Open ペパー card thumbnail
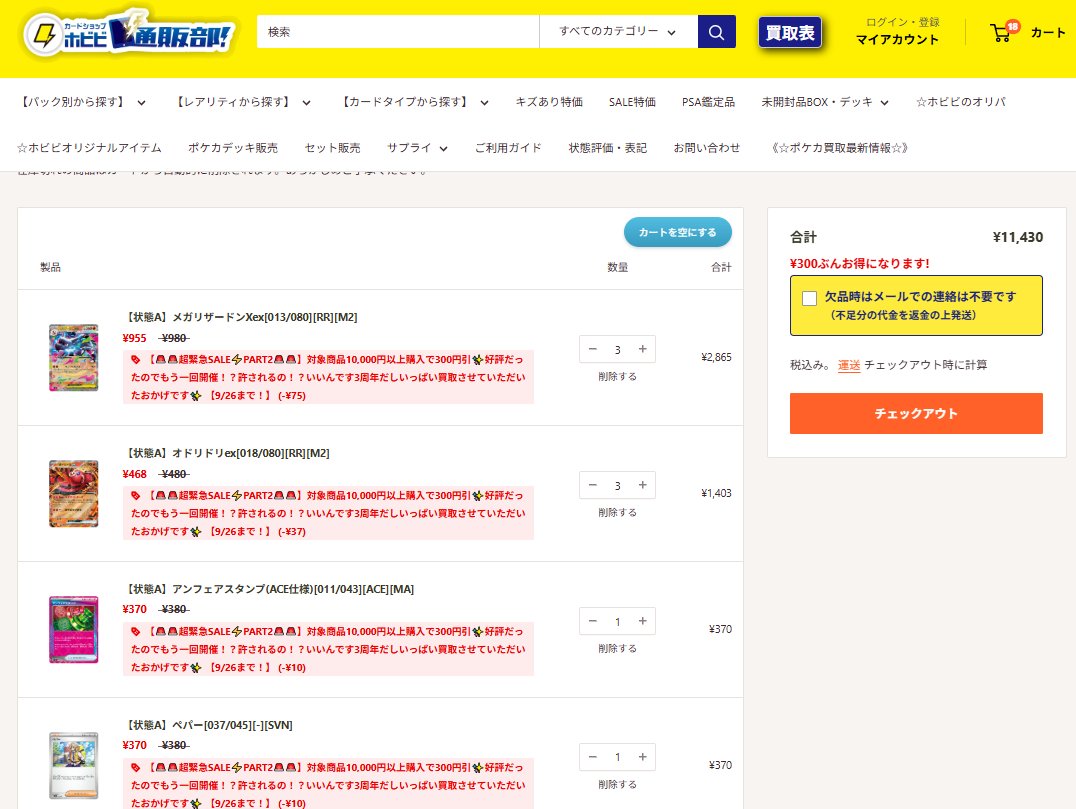Image resolution: width=1076 pixels, height=809 pixels. (x=73, y=765)
